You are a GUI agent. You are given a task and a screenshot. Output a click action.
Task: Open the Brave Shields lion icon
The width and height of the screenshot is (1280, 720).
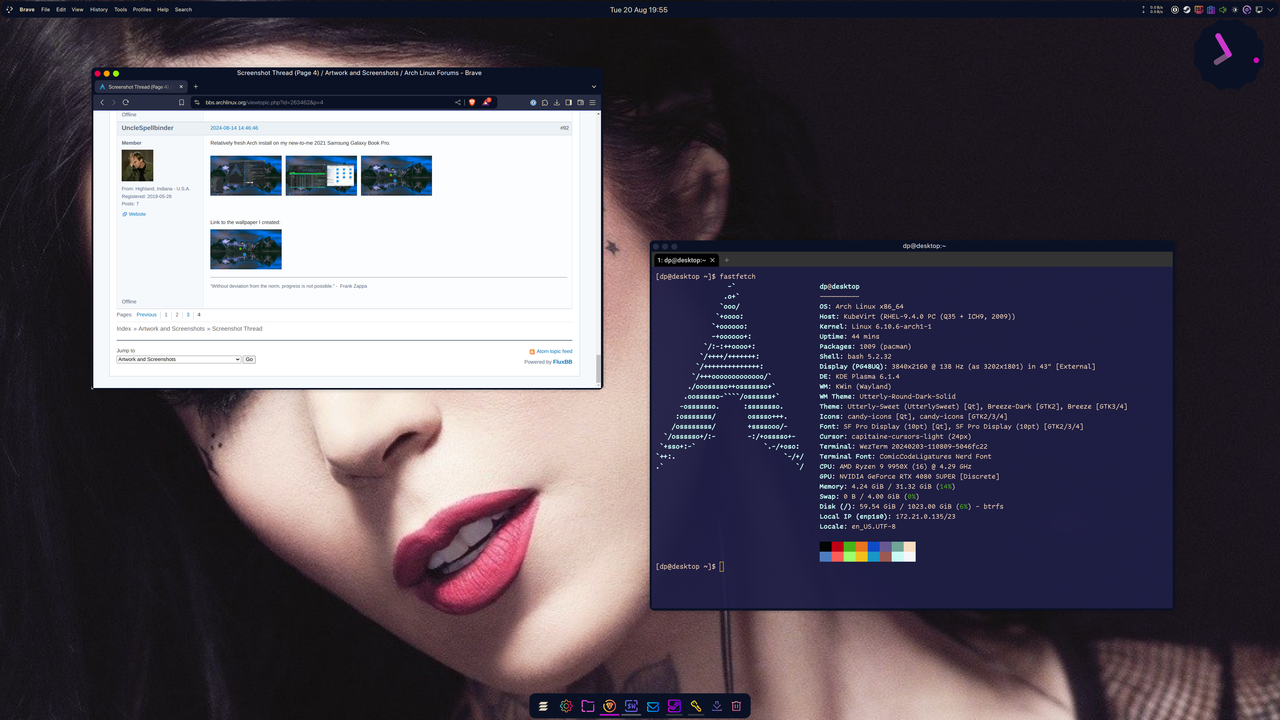[x=472, y=102]
